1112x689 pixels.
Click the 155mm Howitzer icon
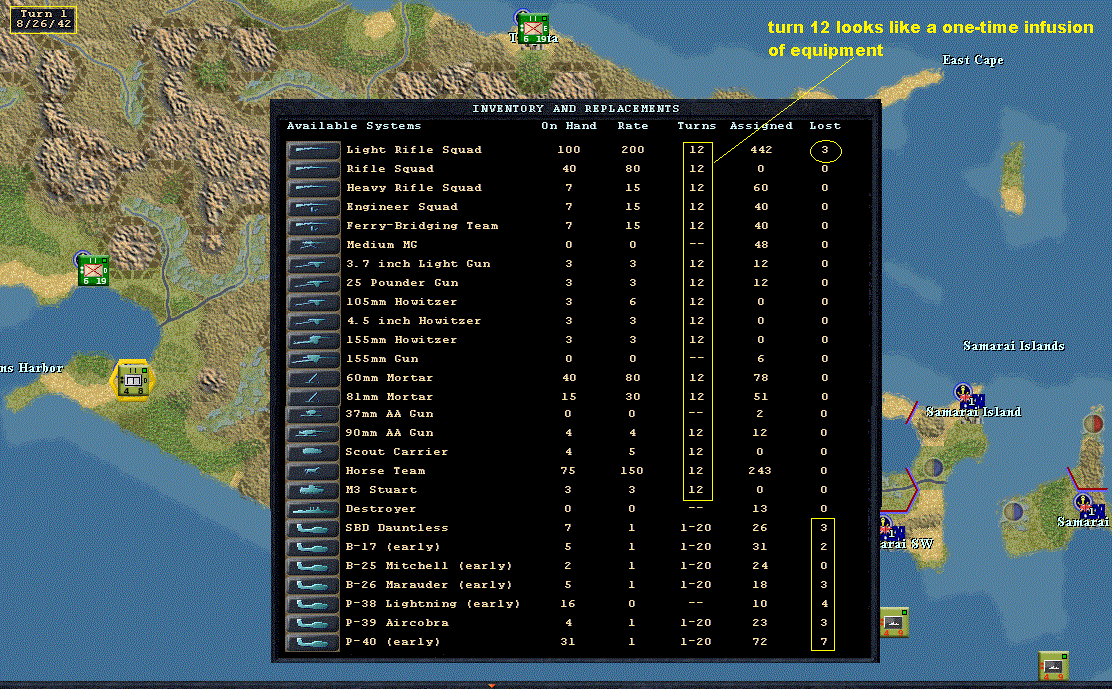pyautogui.click(x=313, y=341)
